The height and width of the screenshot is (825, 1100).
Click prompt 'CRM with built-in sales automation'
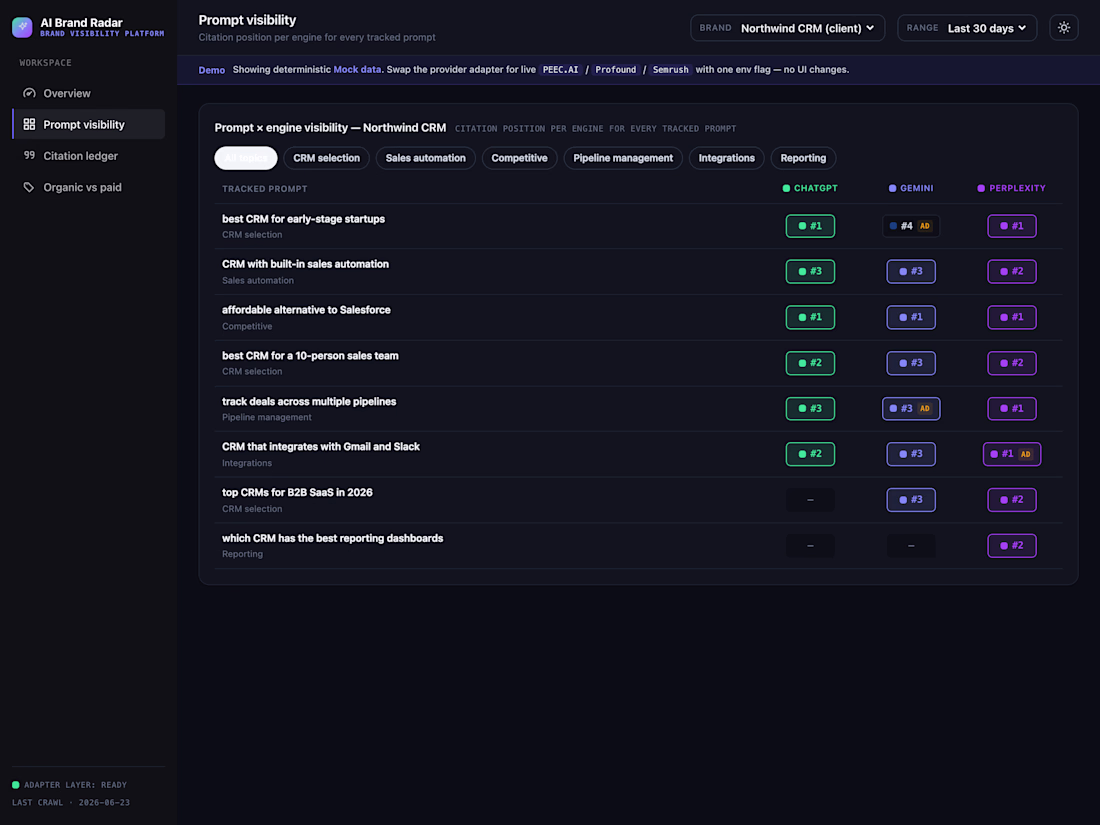coord(305,264)
